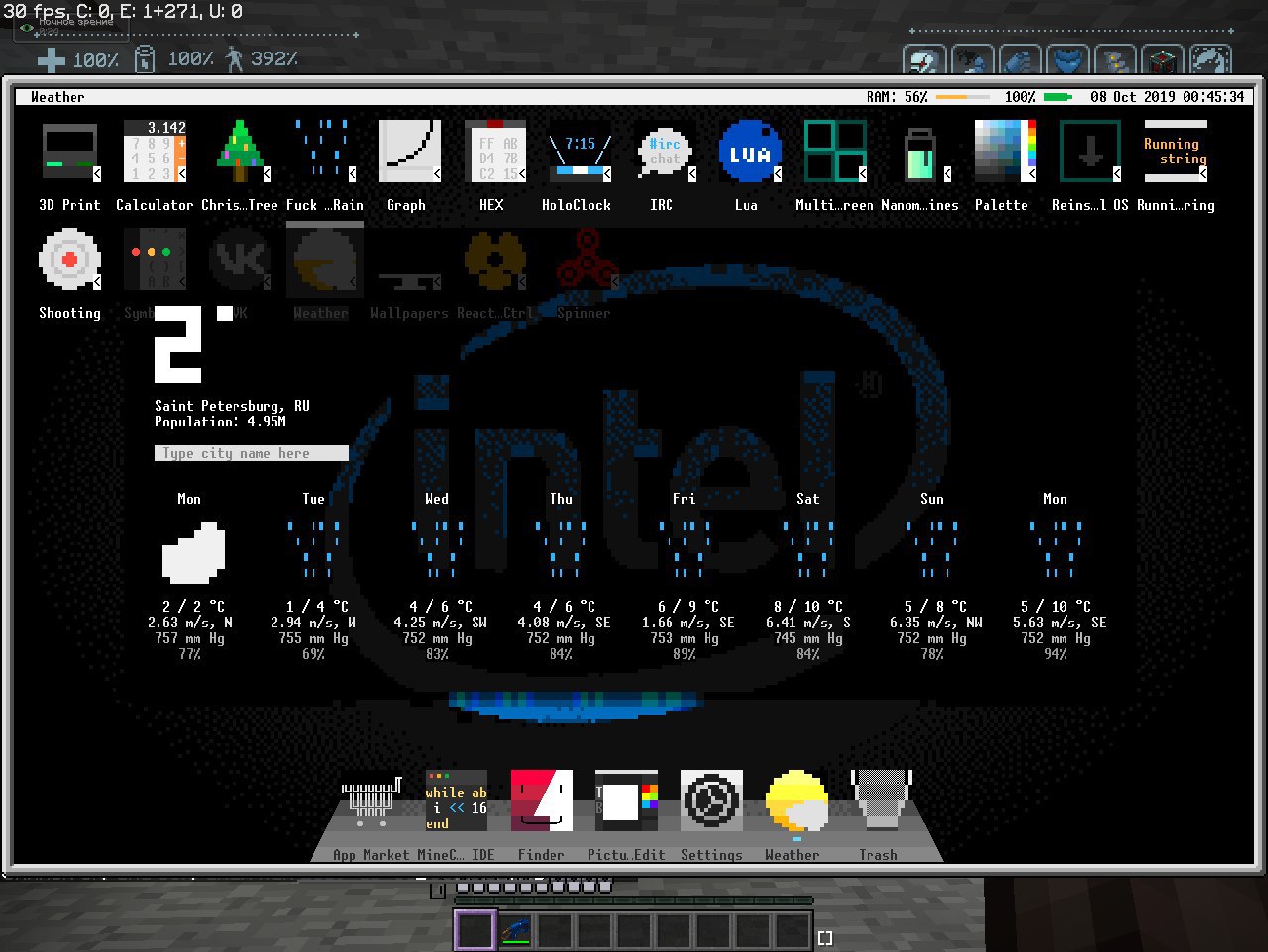Launch MineCode IDE from the dock

coord(457,800)
